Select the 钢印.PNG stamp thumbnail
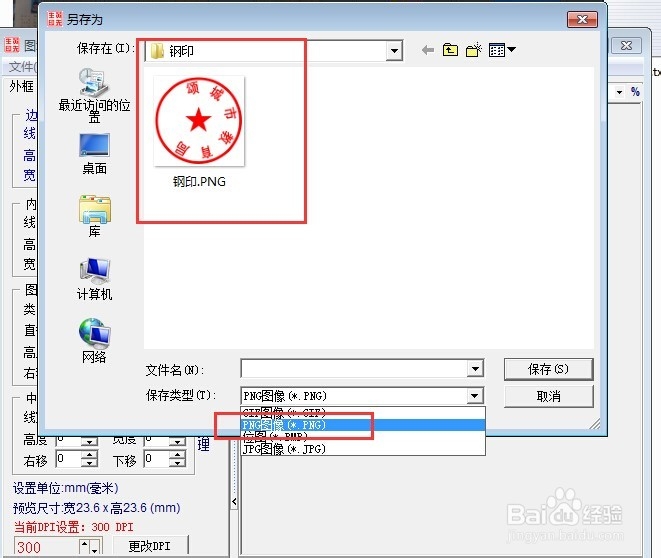This screenshot has height=558, width=661. tap(199, 121)
